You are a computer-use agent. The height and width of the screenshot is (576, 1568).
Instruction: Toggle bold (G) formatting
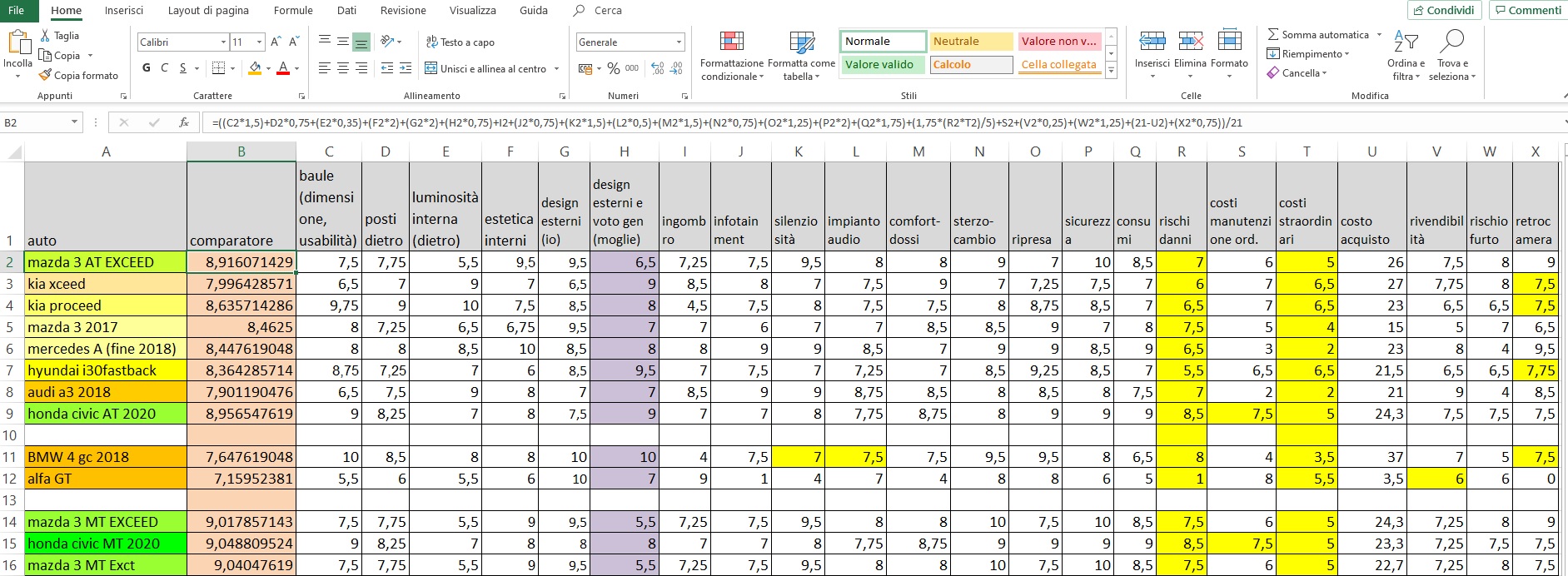(x=147, y=68)
